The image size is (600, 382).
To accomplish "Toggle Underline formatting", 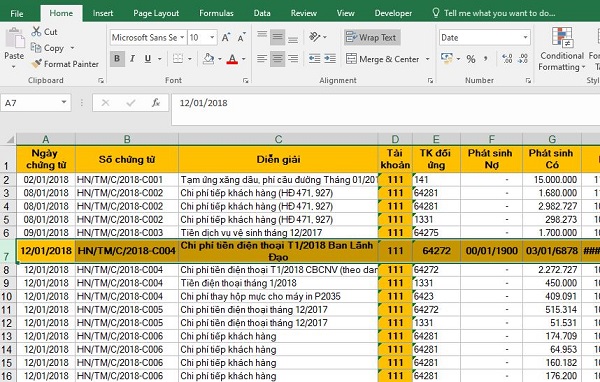I will [148, 59].
